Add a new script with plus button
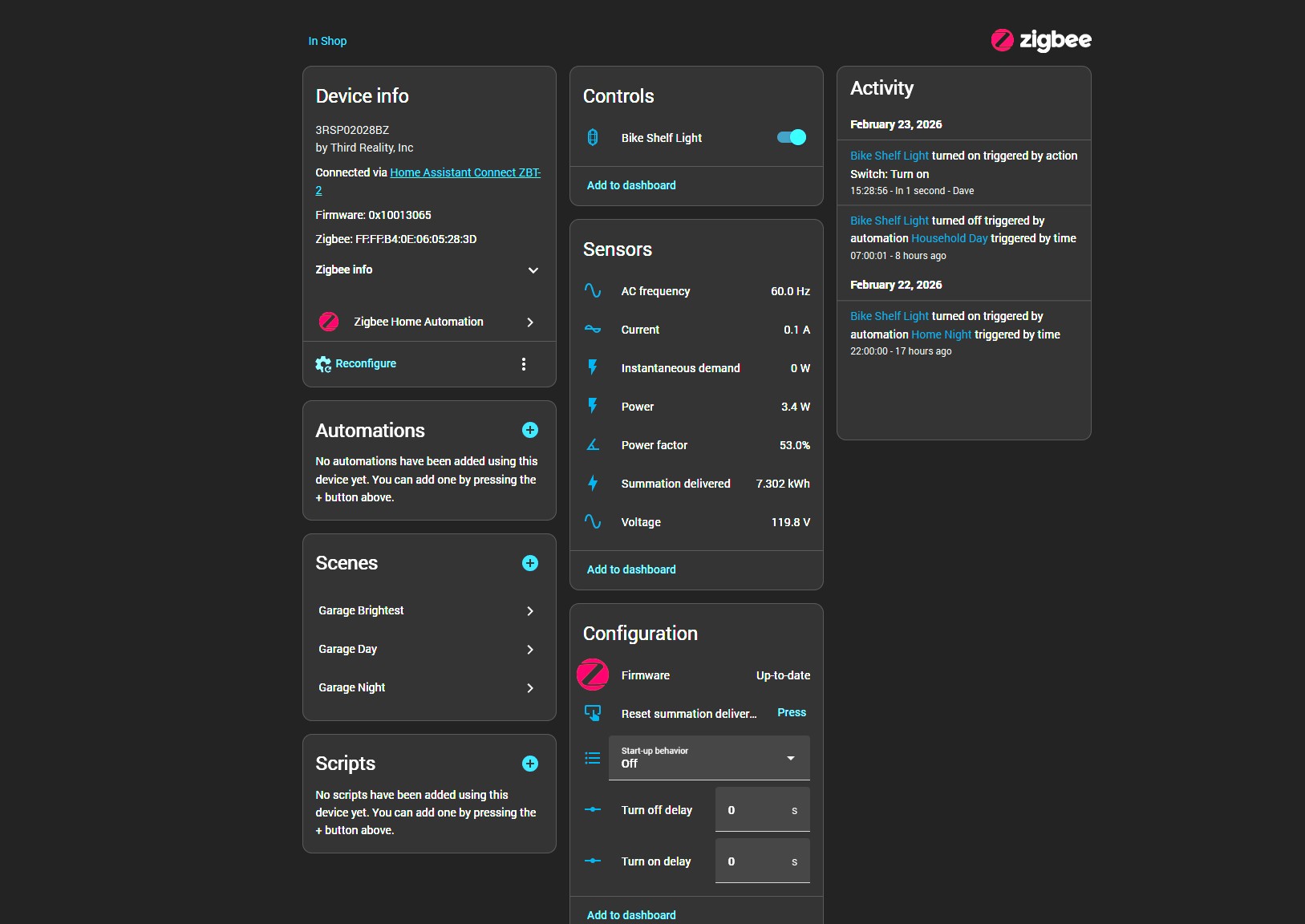The image size is (1305, 924). pyautogui.click(x=530, y=764)
